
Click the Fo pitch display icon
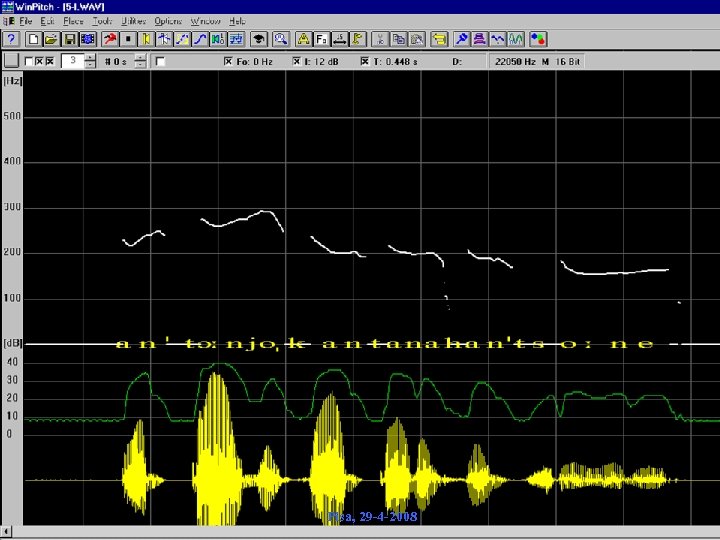(322, 39)
